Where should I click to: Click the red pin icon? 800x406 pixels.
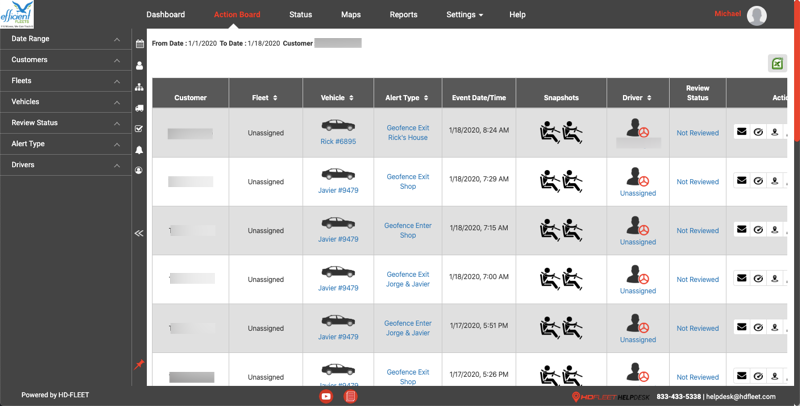[x=139, y=365]
